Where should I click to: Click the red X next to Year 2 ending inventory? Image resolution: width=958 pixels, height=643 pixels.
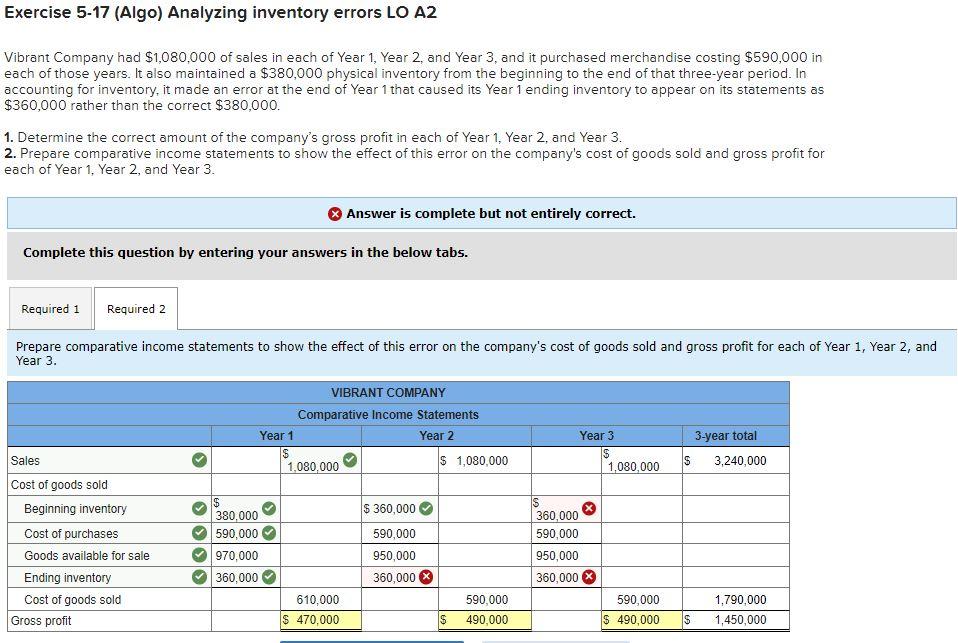coord(426,577)
